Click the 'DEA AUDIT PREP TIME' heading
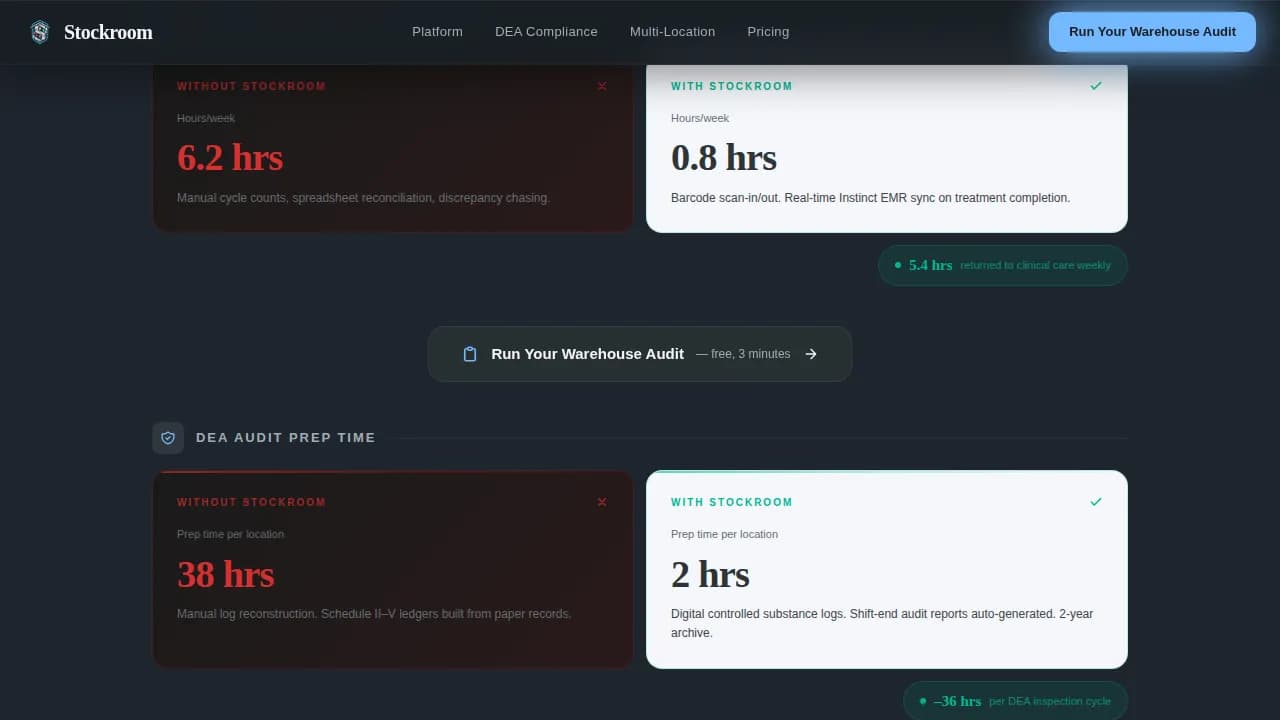 286,438
